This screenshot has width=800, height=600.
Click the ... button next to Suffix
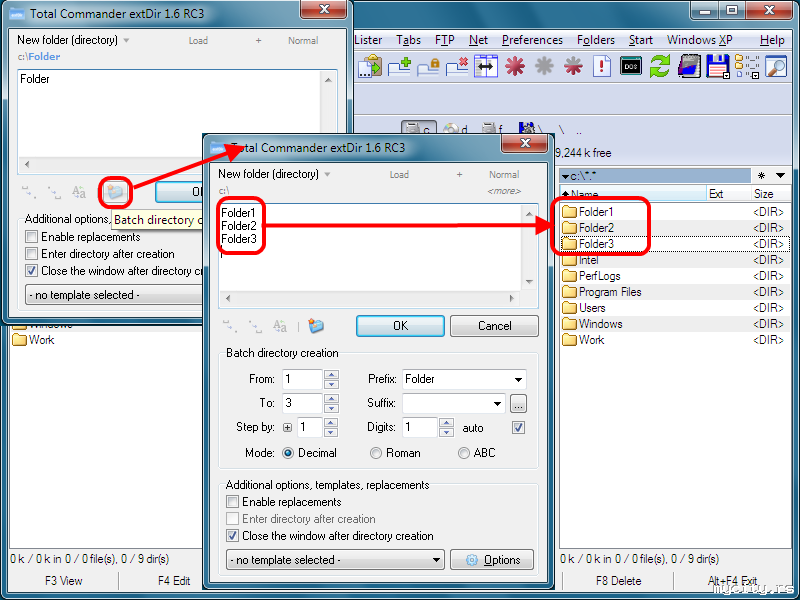click(518, 404)
